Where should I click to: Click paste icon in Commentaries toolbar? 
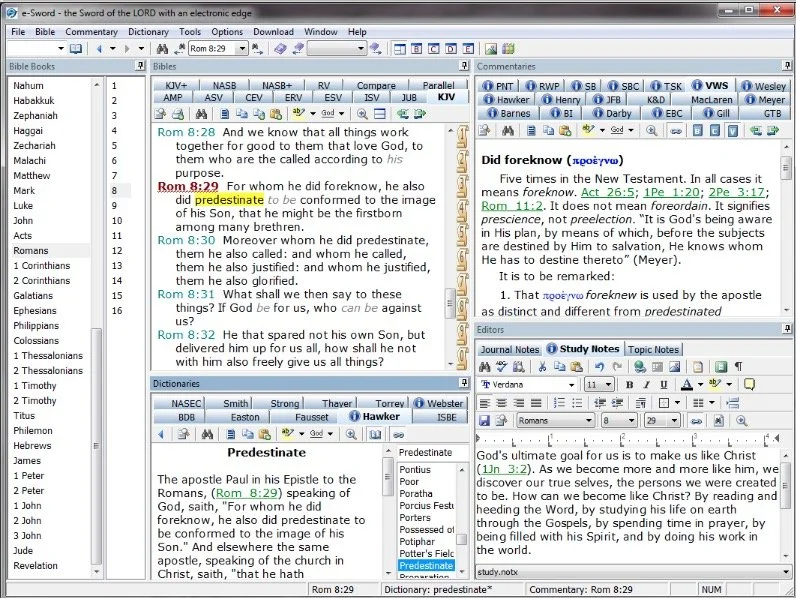click(x=565, y=131)
